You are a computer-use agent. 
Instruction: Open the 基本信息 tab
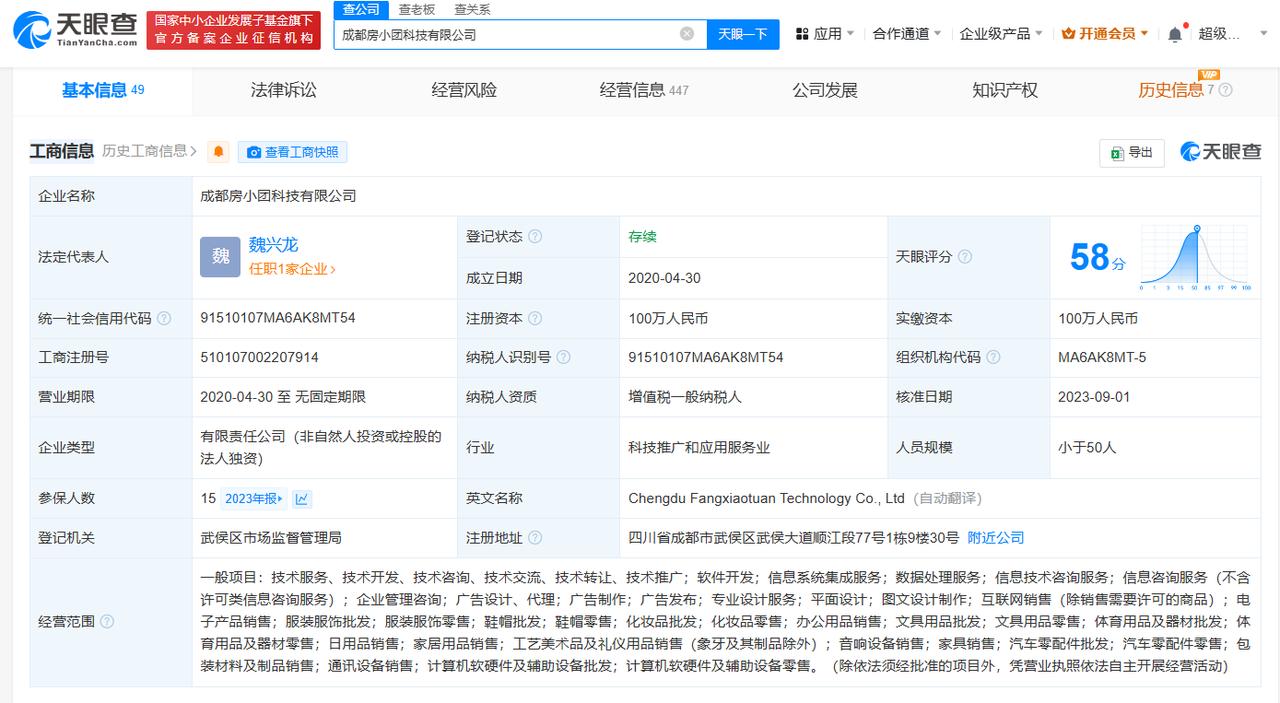[103, 90]
